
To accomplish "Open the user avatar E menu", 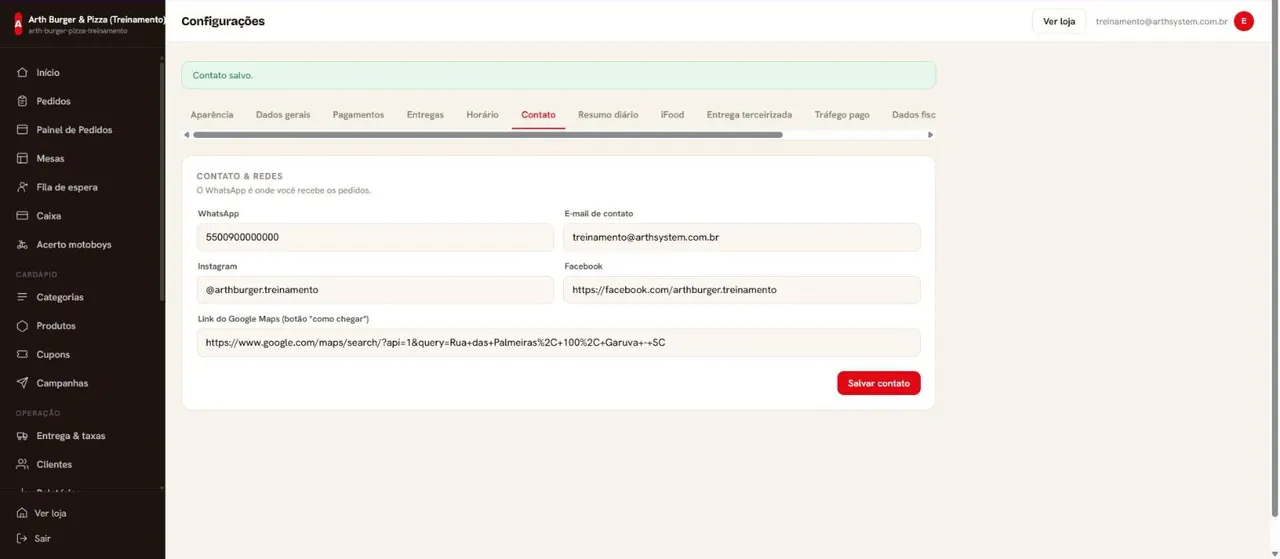I will (1244, 21).
